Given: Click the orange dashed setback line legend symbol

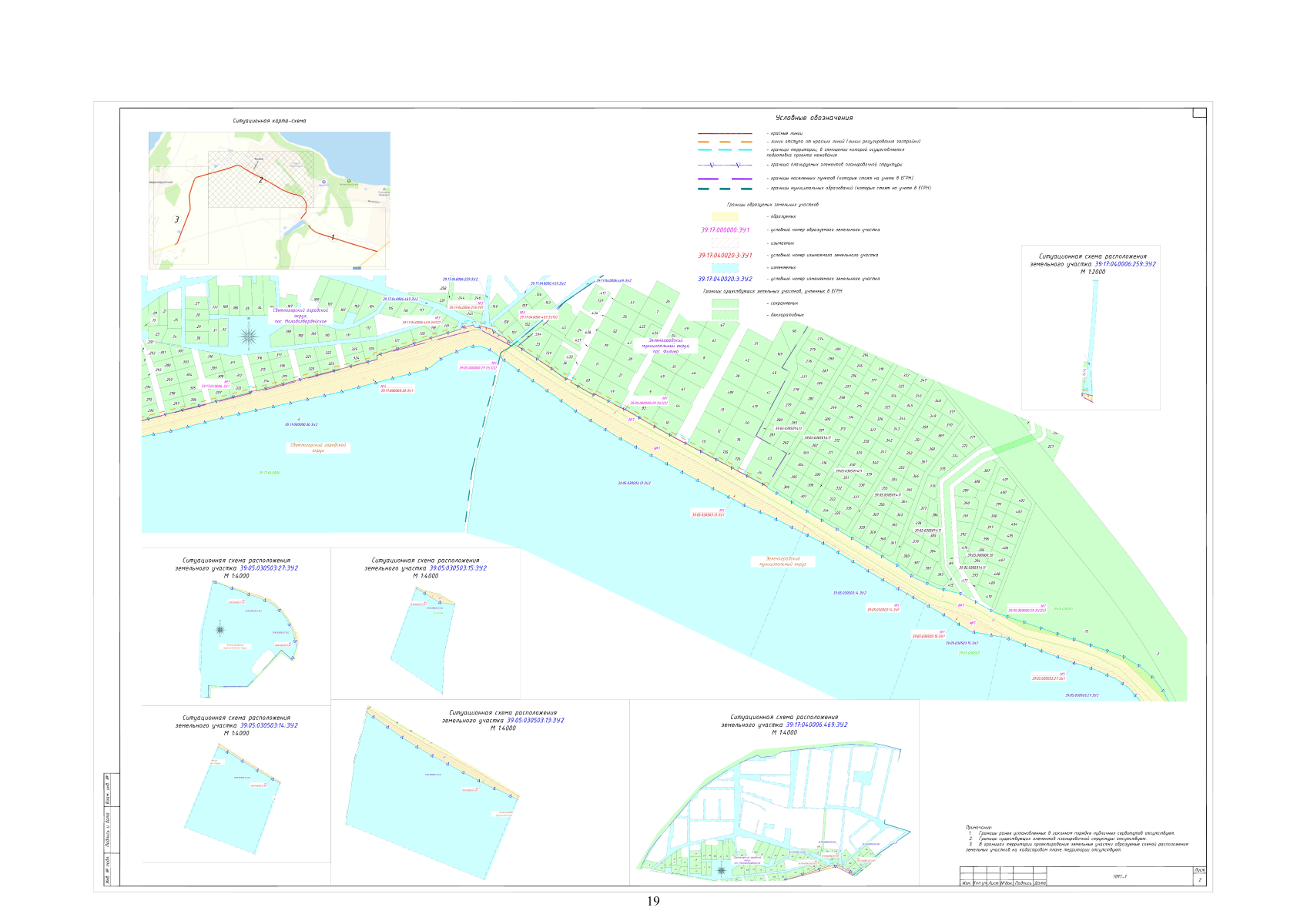Looking at the screenshot, I should click(725, 142).
